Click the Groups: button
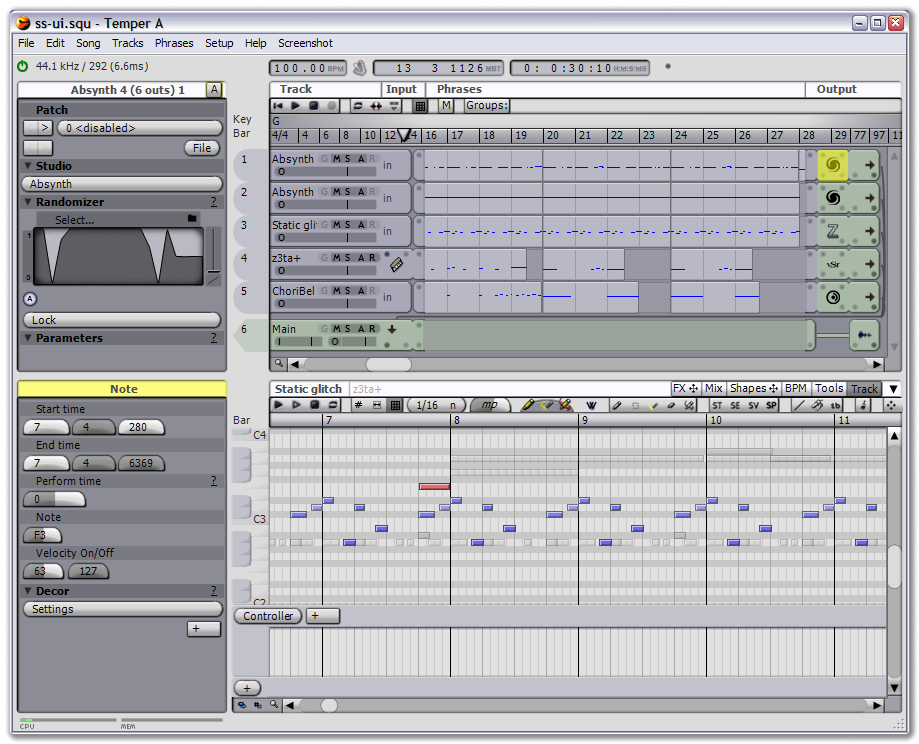The height and width of the screenshot is (744, 919). [486, 106]
